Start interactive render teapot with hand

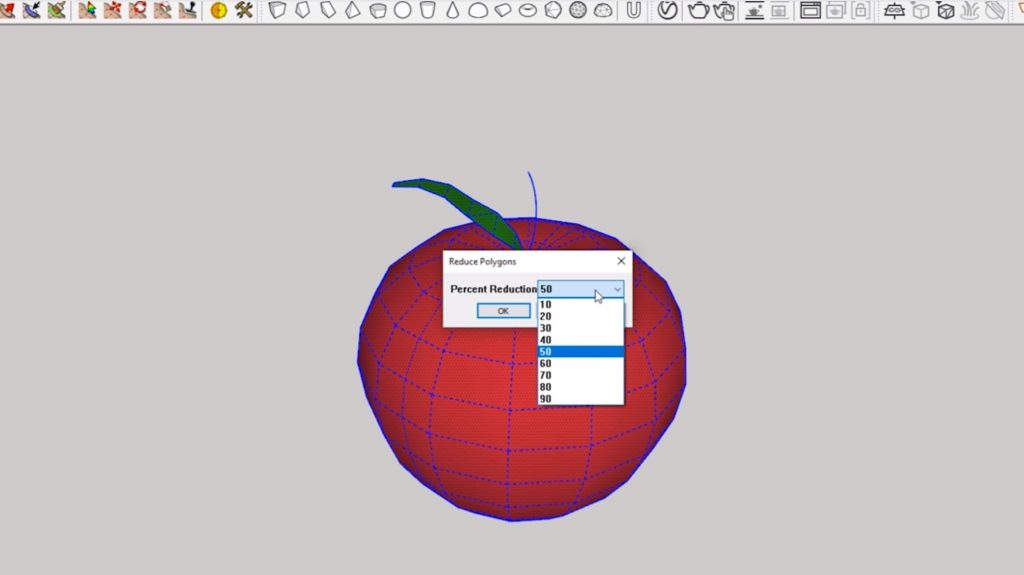[x=724, y=10]
